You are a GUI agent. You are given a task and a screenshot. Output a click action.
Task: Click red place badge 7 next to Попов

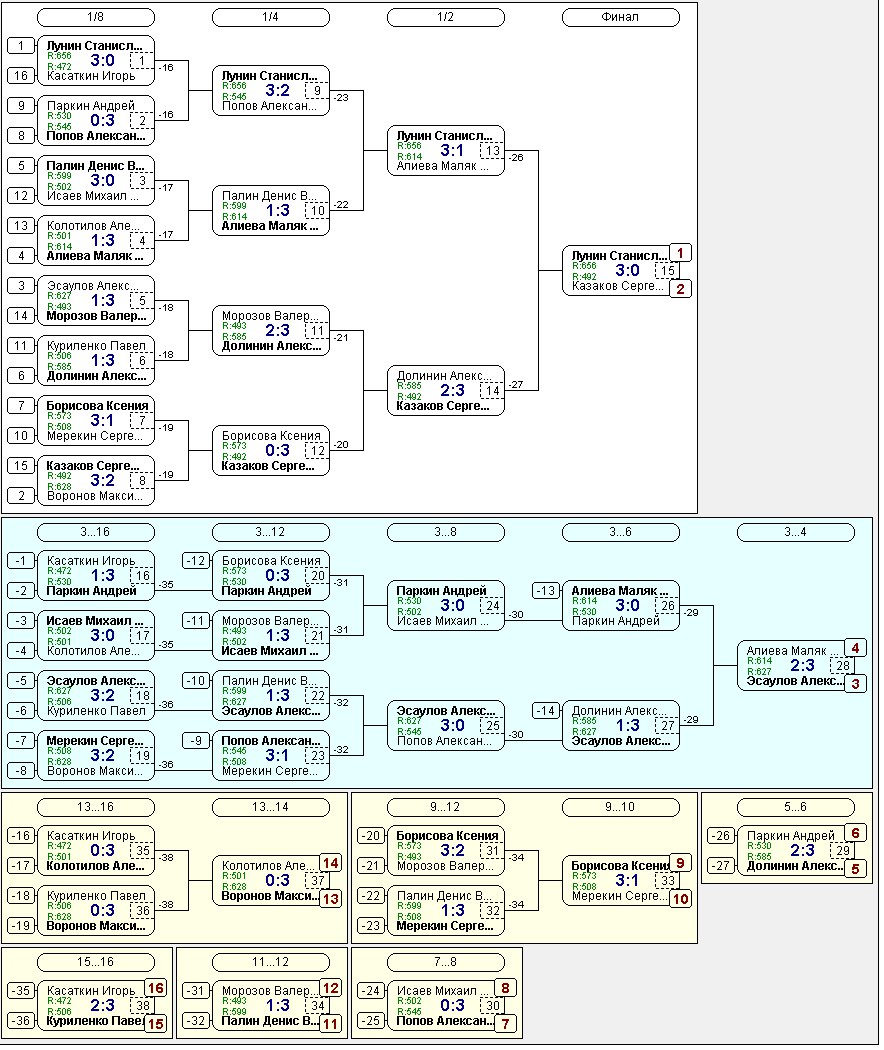pyautogui.click(x=506, y=1024)
